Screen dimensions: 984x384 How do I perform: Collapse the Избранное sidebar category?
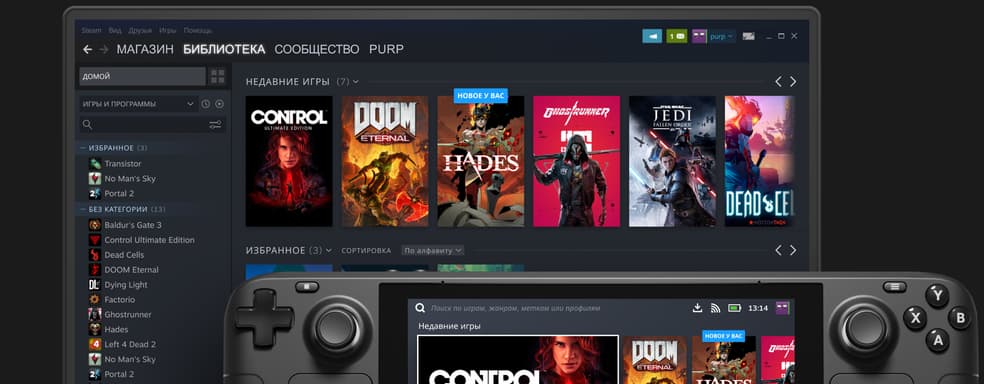pyautogui.click(x=83, y=148)
